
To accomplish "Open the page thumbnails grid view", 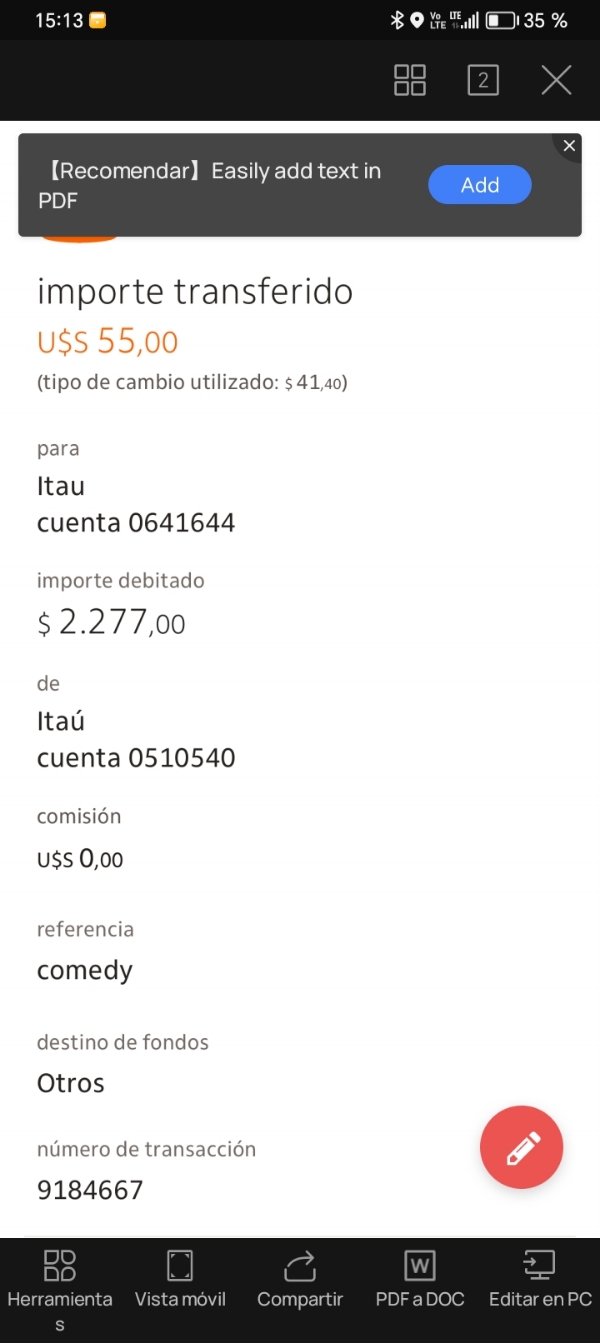I will coord(410,80).
